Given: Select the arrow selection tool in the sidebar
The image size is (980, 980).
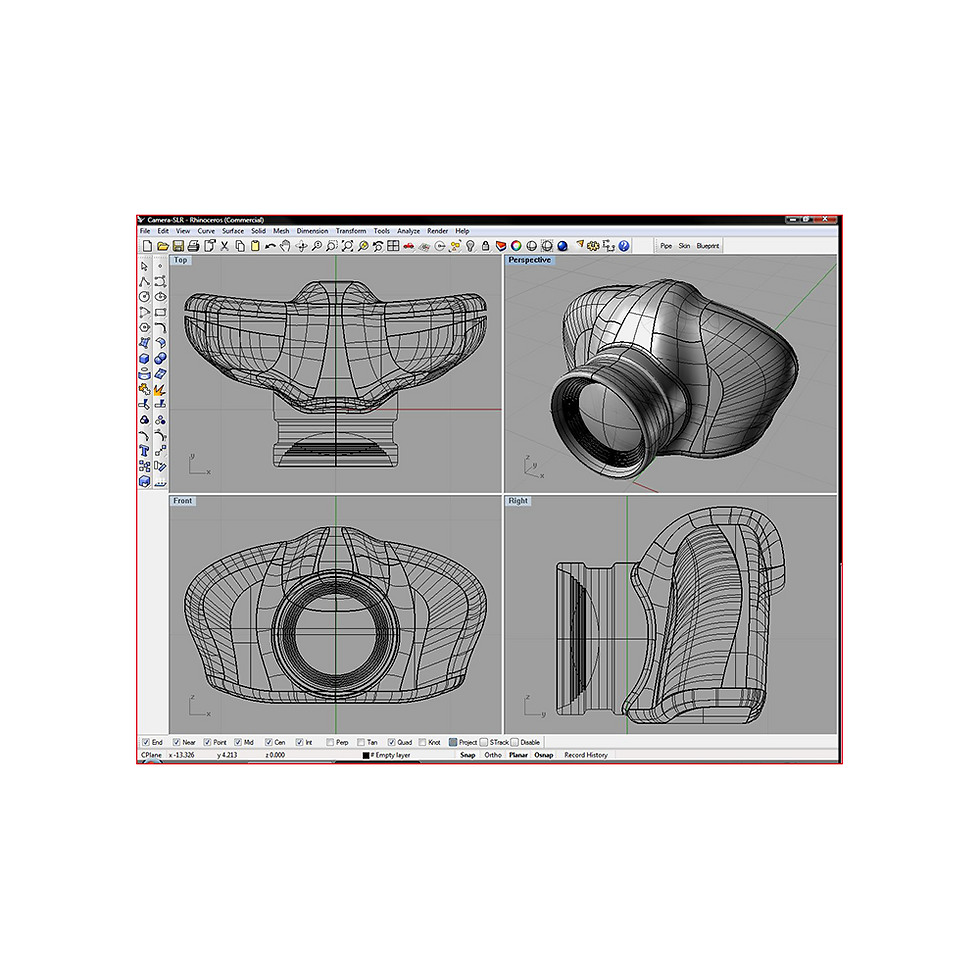Looking at the screenshot, I should [x=145, y=268].
